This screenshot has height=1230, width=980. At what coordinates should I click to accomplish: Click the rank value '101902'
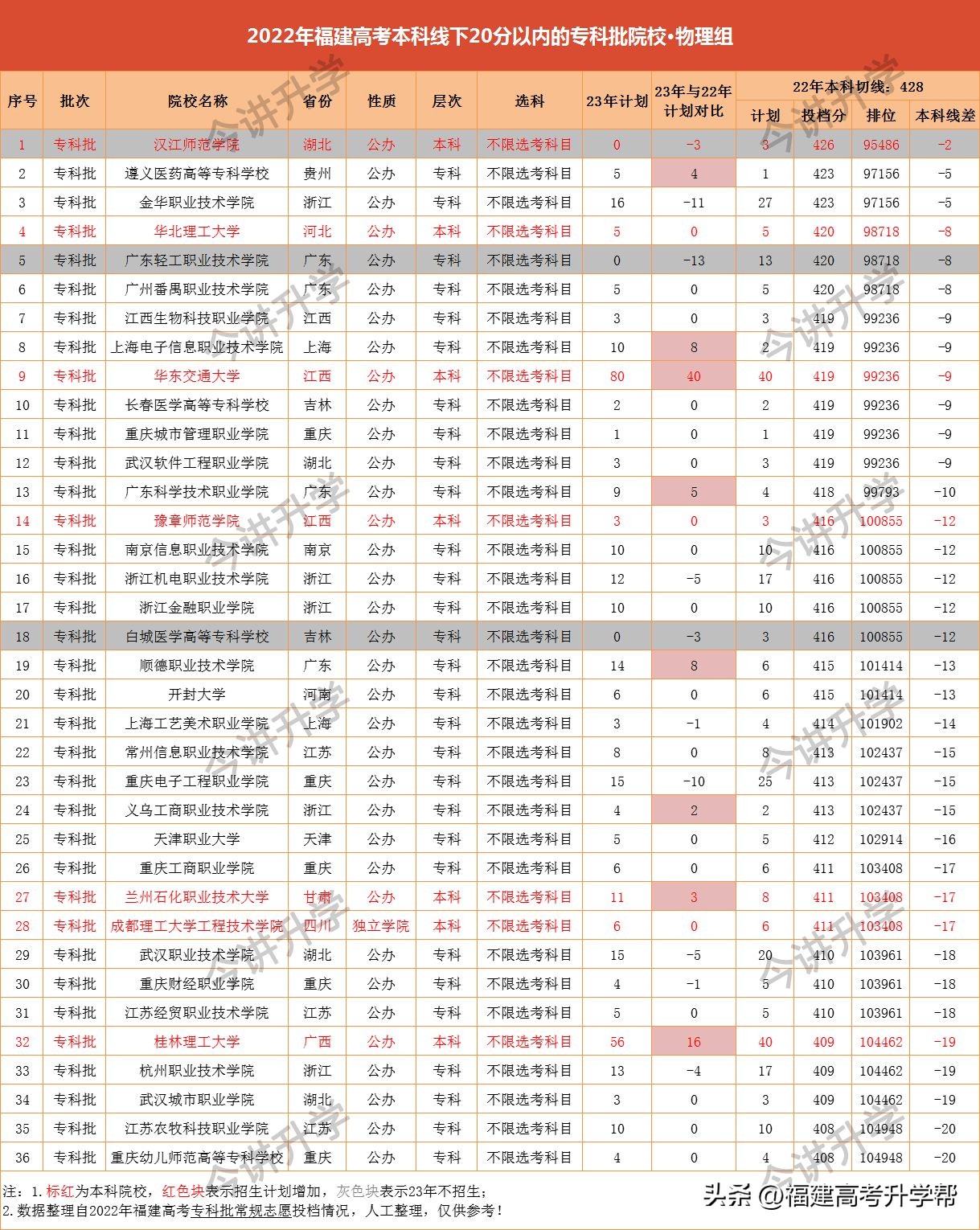tap(881, 724)
